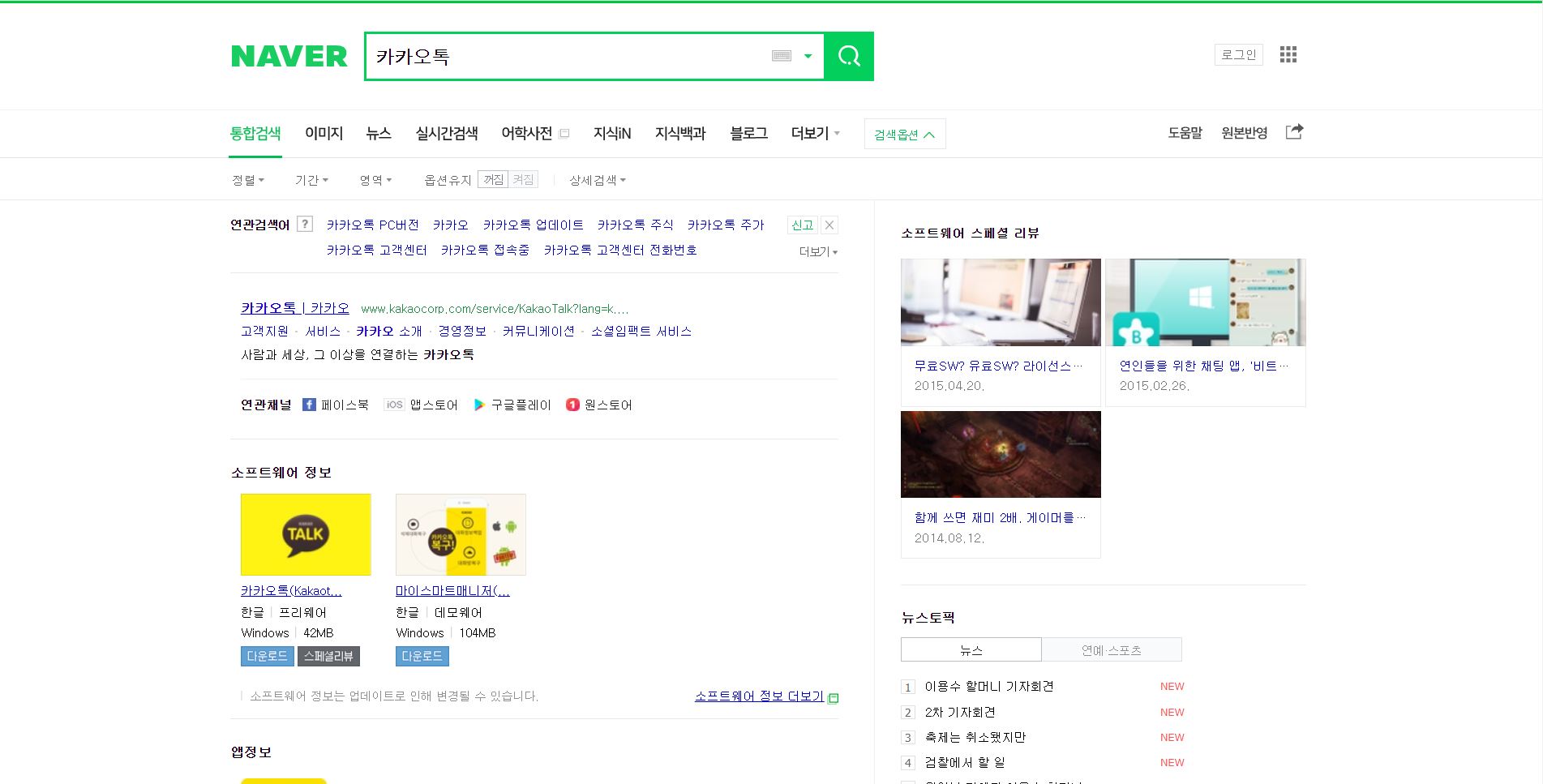Expand the 더보기 tab dropdown
This screenshot has width=1543, height=784.
(x=816, y=133)
